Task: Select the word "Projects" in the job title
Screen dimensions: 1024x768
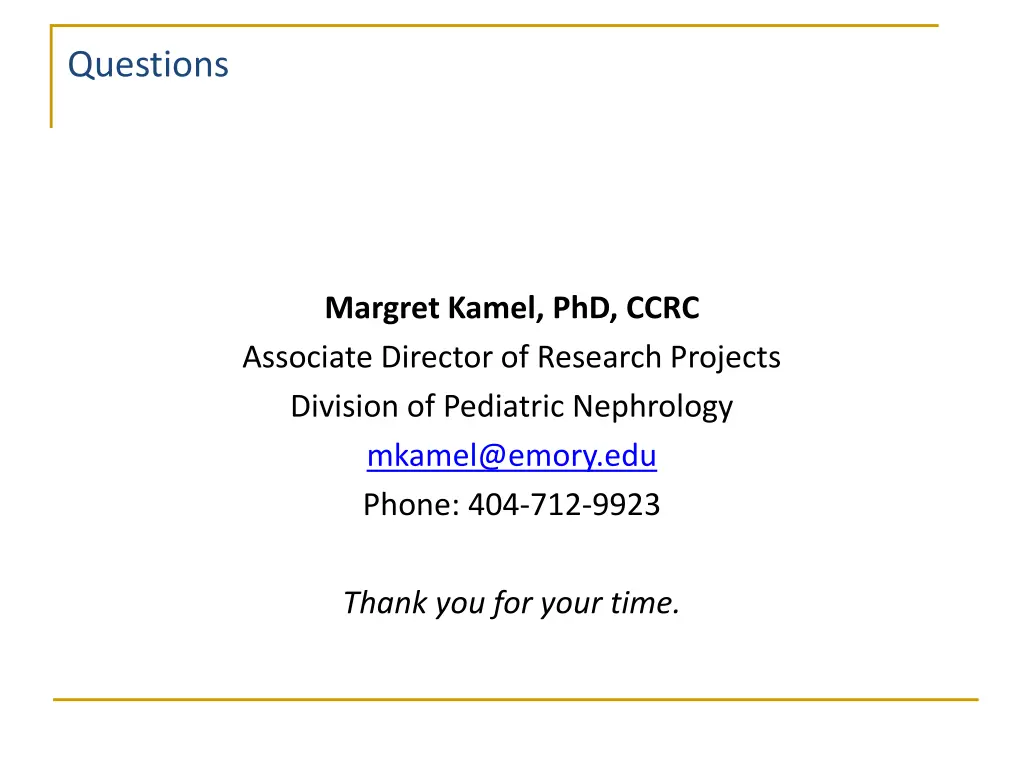Action: (726, 359)
